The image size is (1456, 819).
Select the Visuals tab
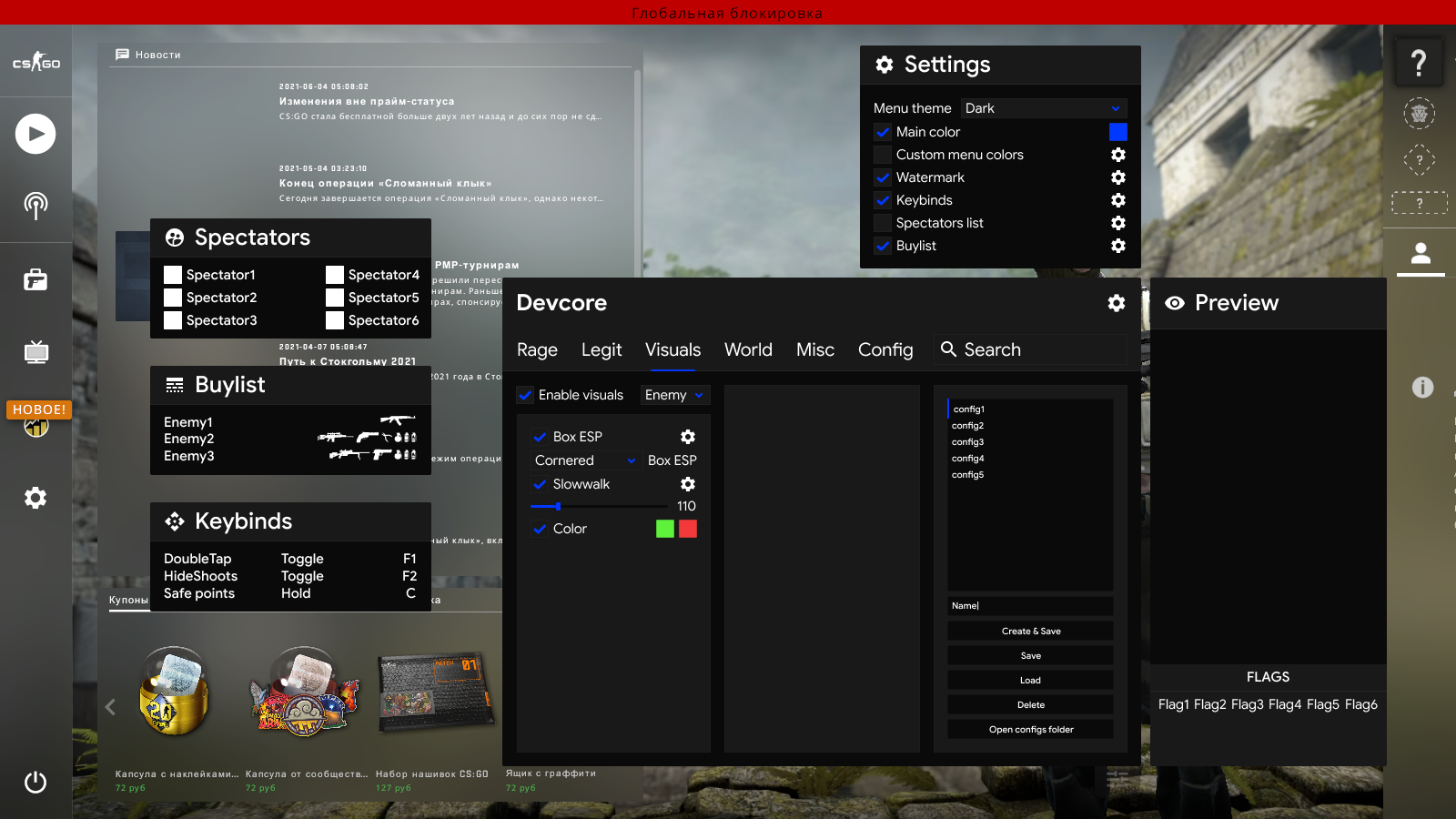[x=672, y=350]
